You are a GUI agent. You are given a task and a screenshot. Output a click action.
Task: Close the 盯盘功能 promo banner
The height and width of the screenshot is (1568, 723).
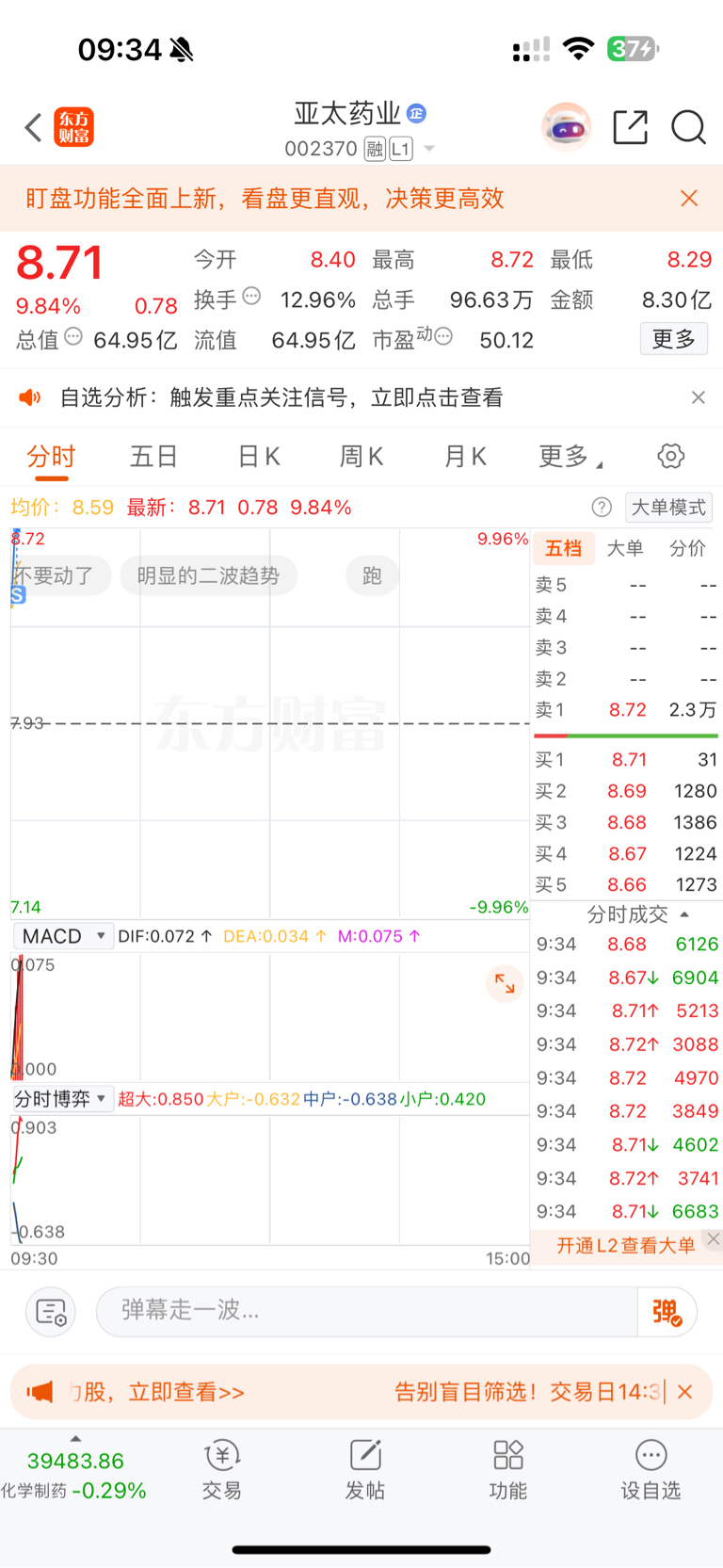tap(689, 198)
